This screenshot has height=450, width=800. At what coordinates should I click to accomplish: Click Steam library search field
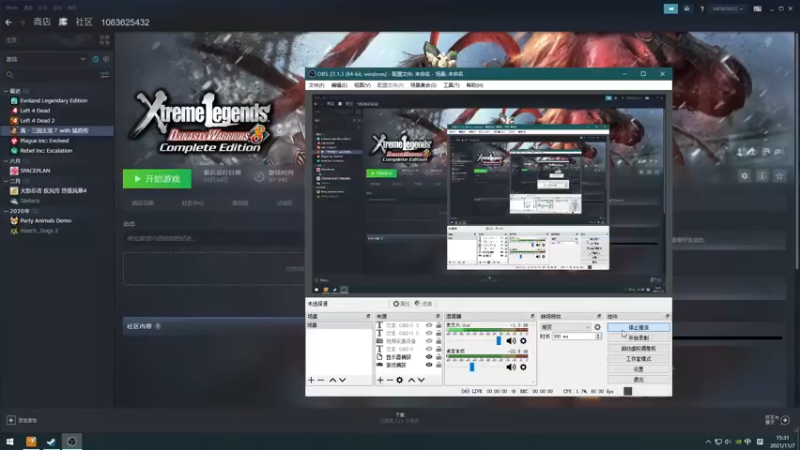(x=52, y=75)
